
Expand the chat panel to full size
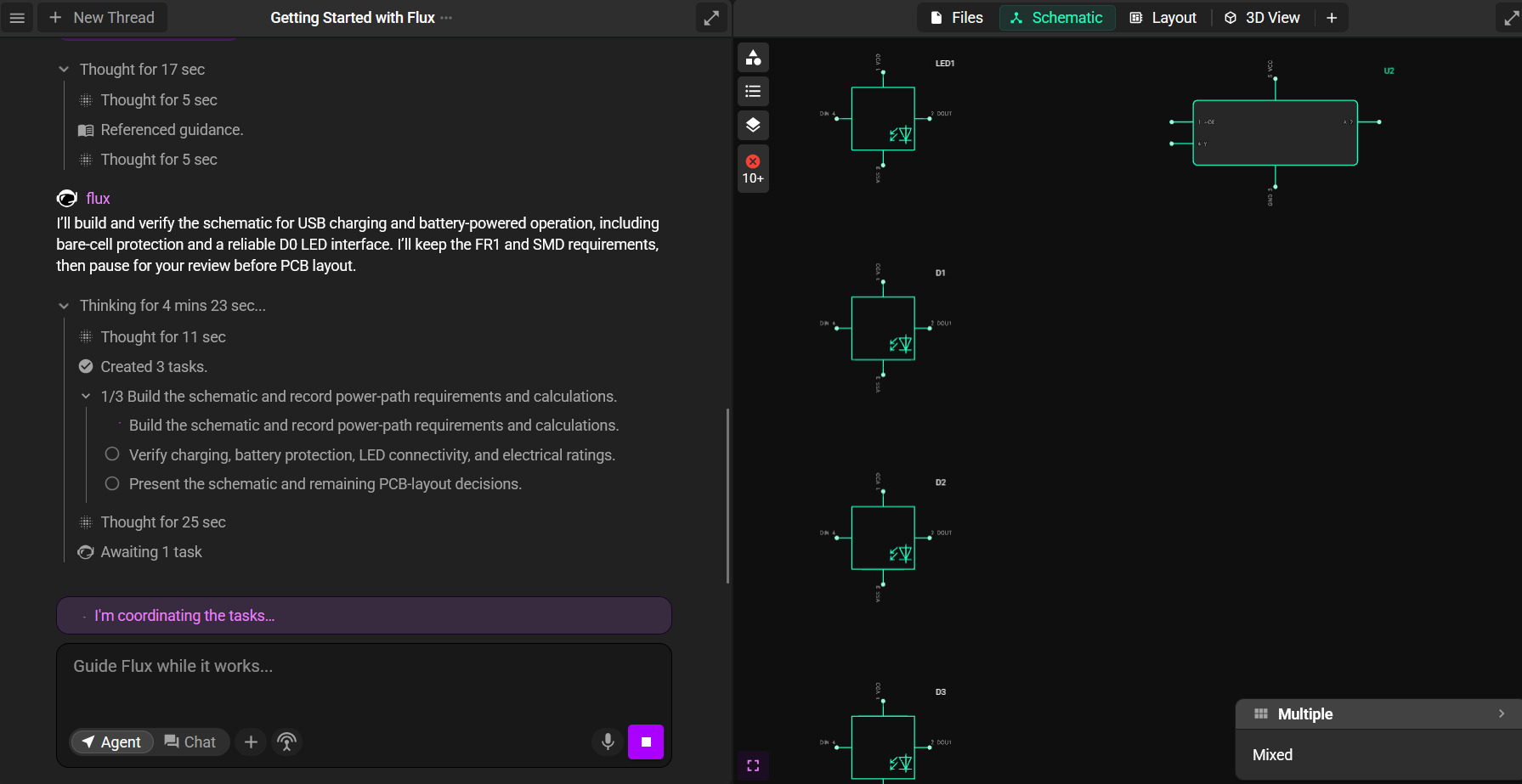coord(711,17)
